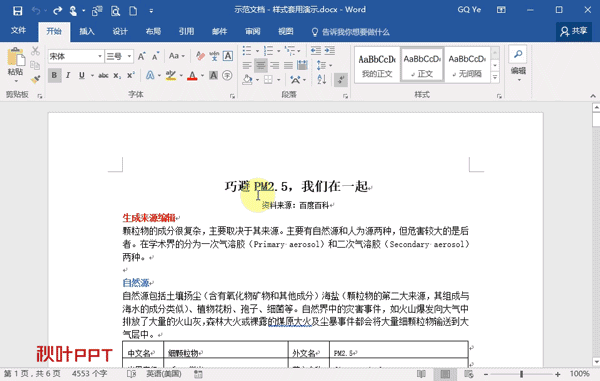The image size is (600, 381).
Task: Apply the red font color (A icon)
Action: click(192, 76)
